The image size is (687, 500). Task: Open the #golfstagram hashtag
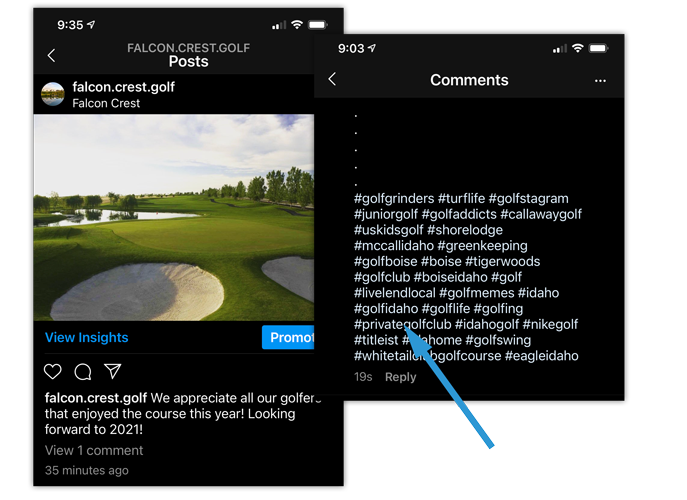coord(528,199)
